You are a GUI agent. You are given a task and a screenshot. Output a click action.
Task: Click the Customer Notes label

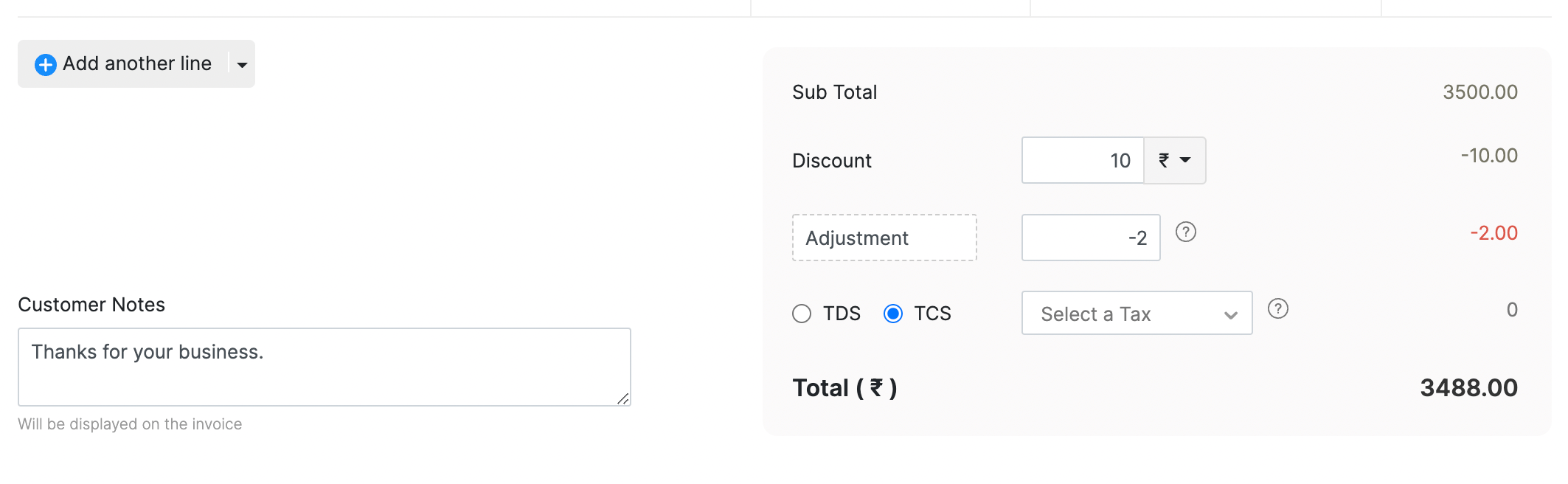[x=91, y=305]
